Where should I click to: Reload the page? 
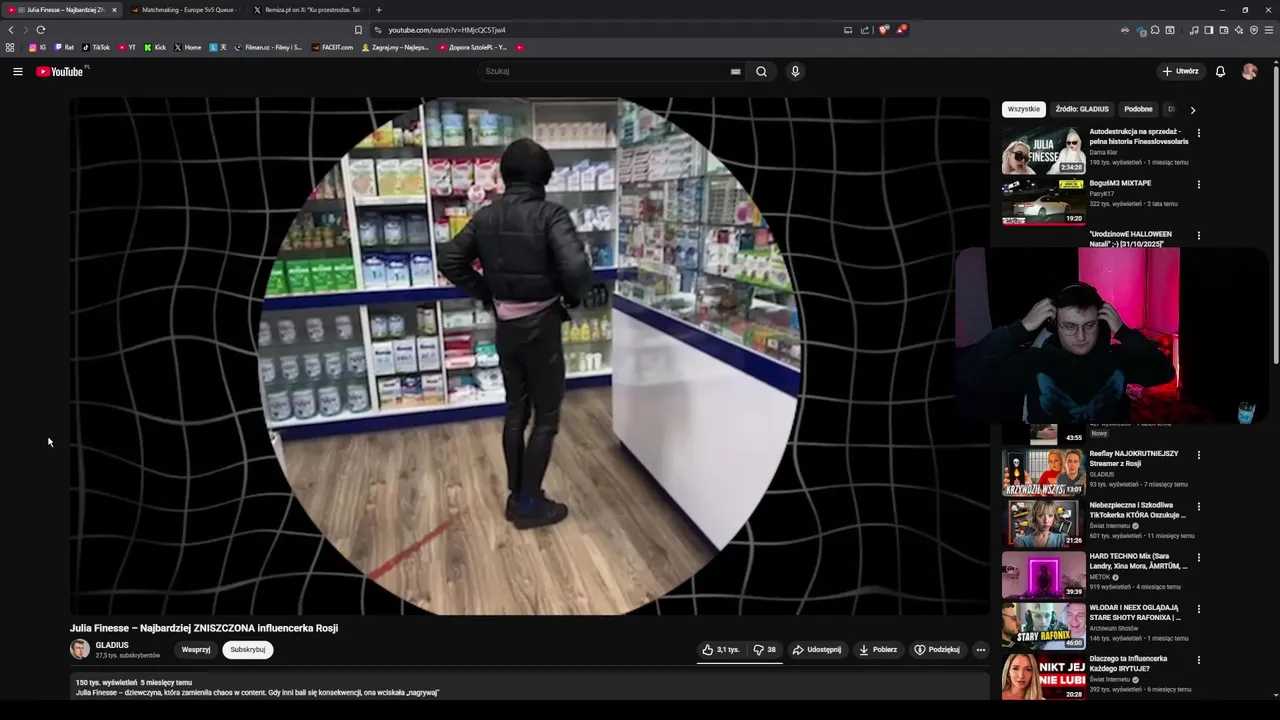point(40,30)
